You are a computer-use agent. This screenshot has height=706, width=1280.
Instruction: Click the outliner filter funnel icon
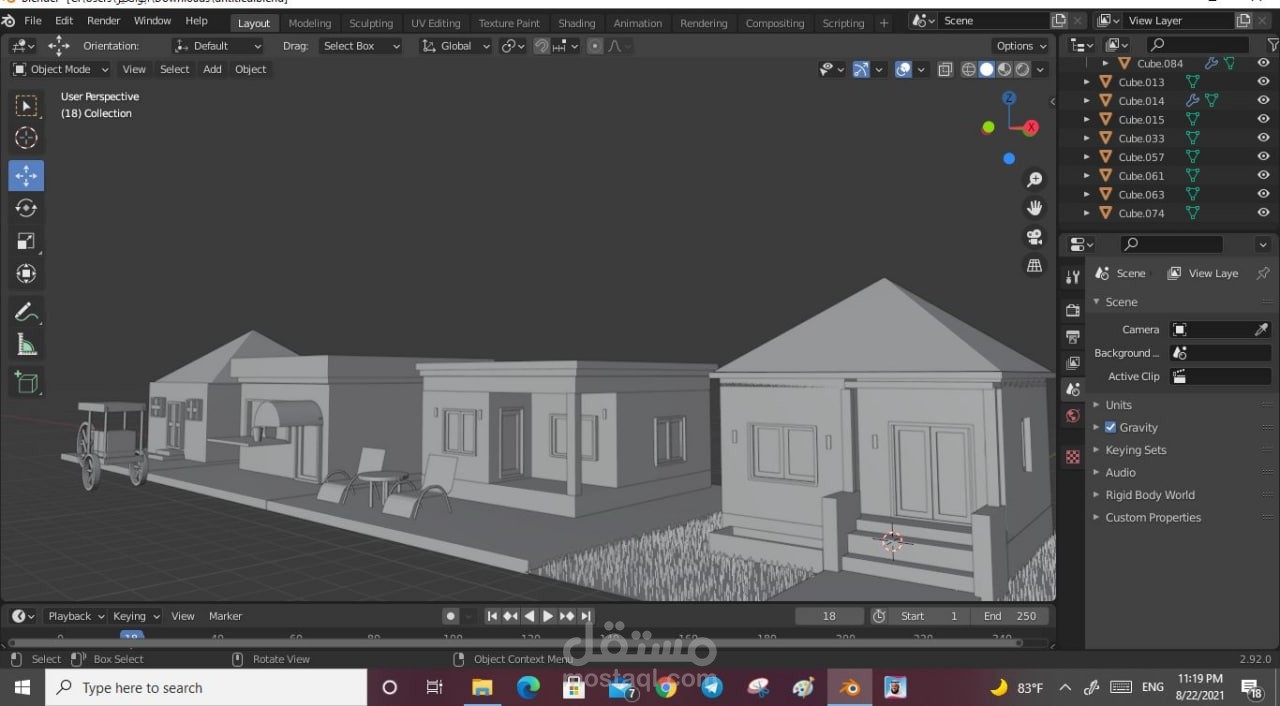[x=1272, y=45]
